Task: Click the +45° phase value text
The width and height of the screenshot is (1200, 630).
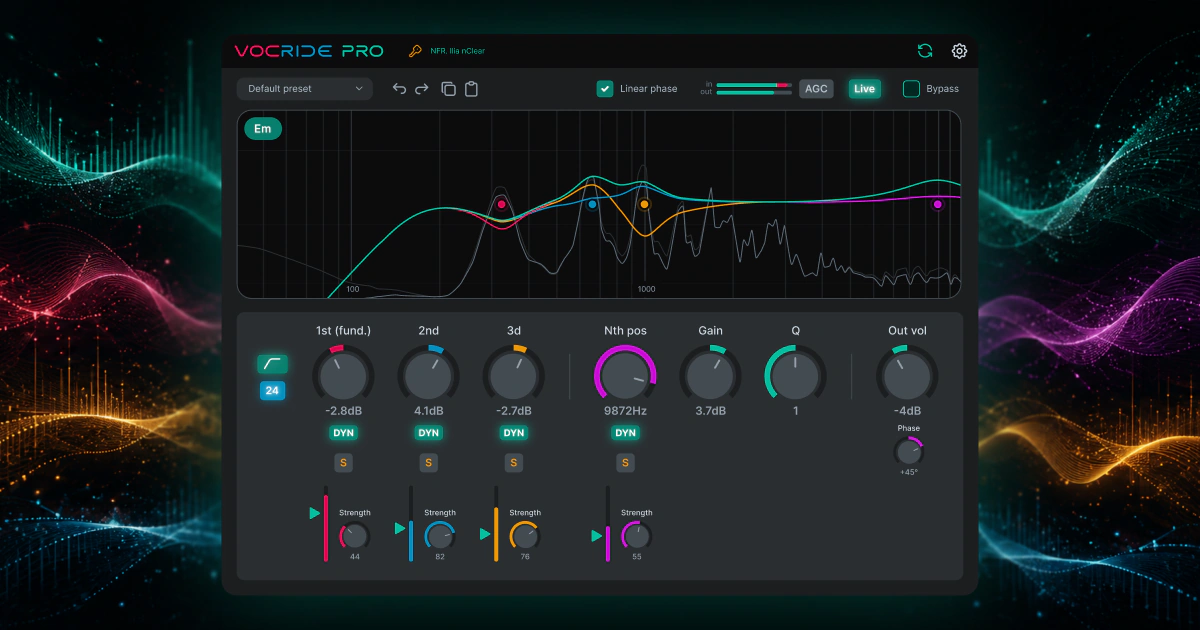Action: click(x=908, y=472)
